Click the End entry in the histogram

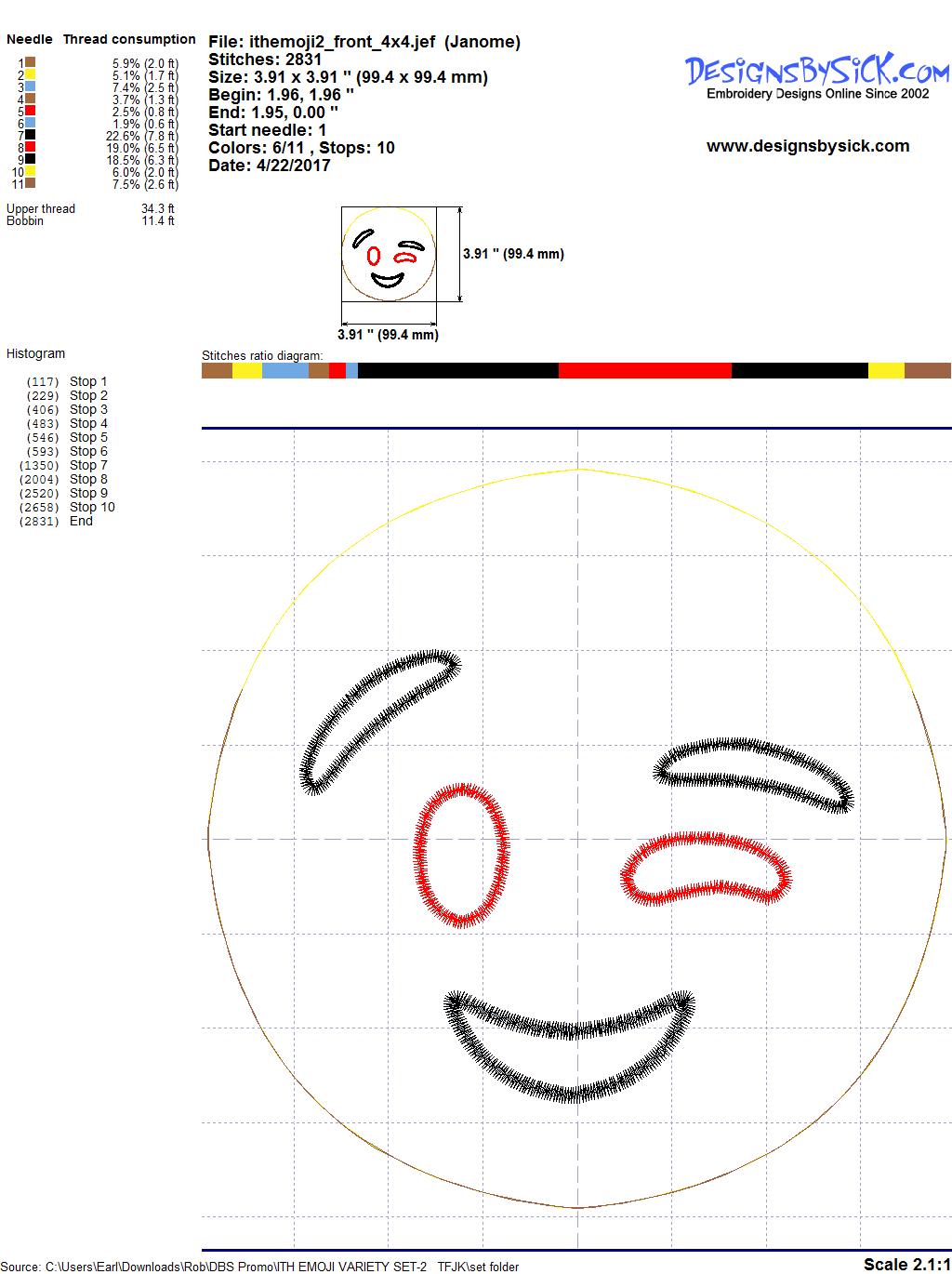(x=81, y=521)
